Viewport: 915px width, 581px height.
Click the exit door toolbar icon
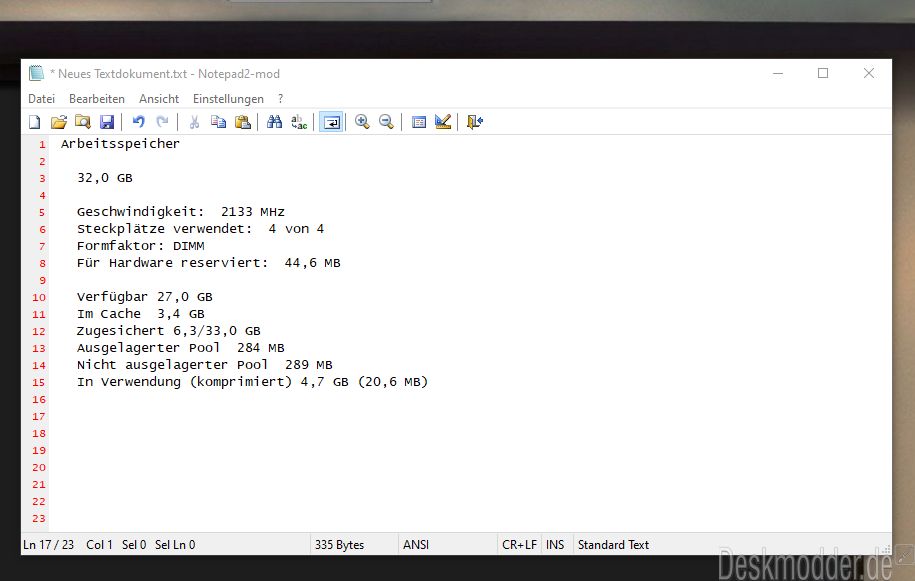click(x=474, y=122)
